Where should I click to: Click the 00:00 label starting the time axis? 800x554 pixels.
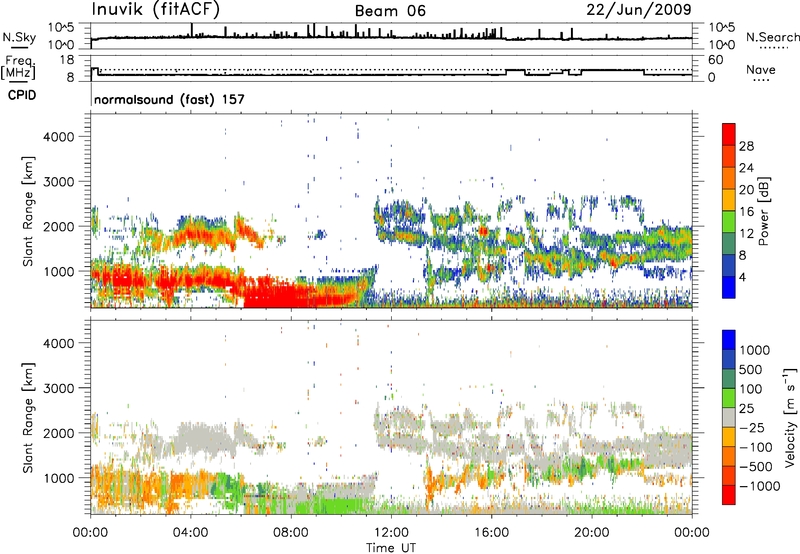click(x=90, y=533)
